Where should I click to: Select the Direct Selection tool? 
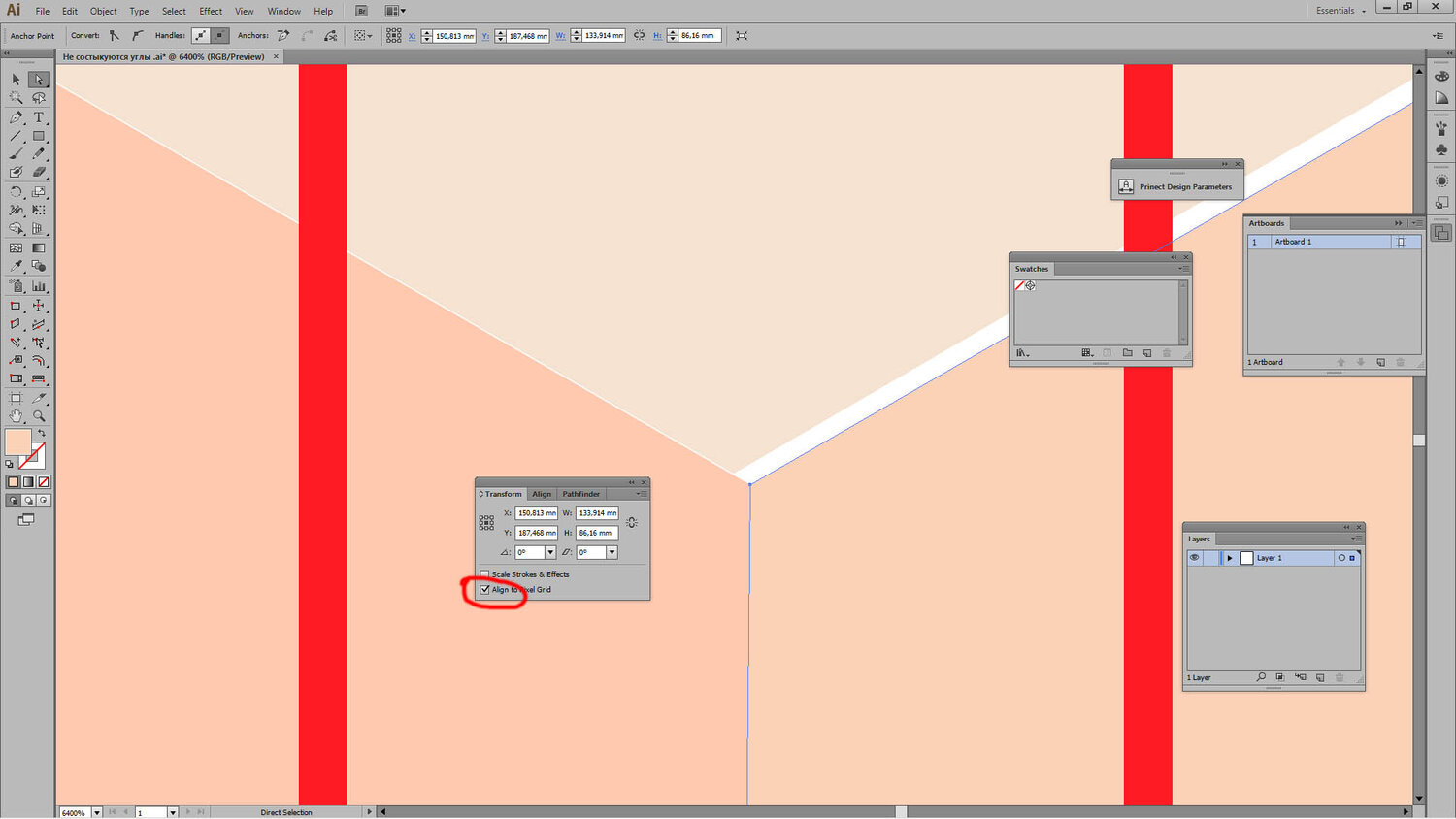[39, 80]
